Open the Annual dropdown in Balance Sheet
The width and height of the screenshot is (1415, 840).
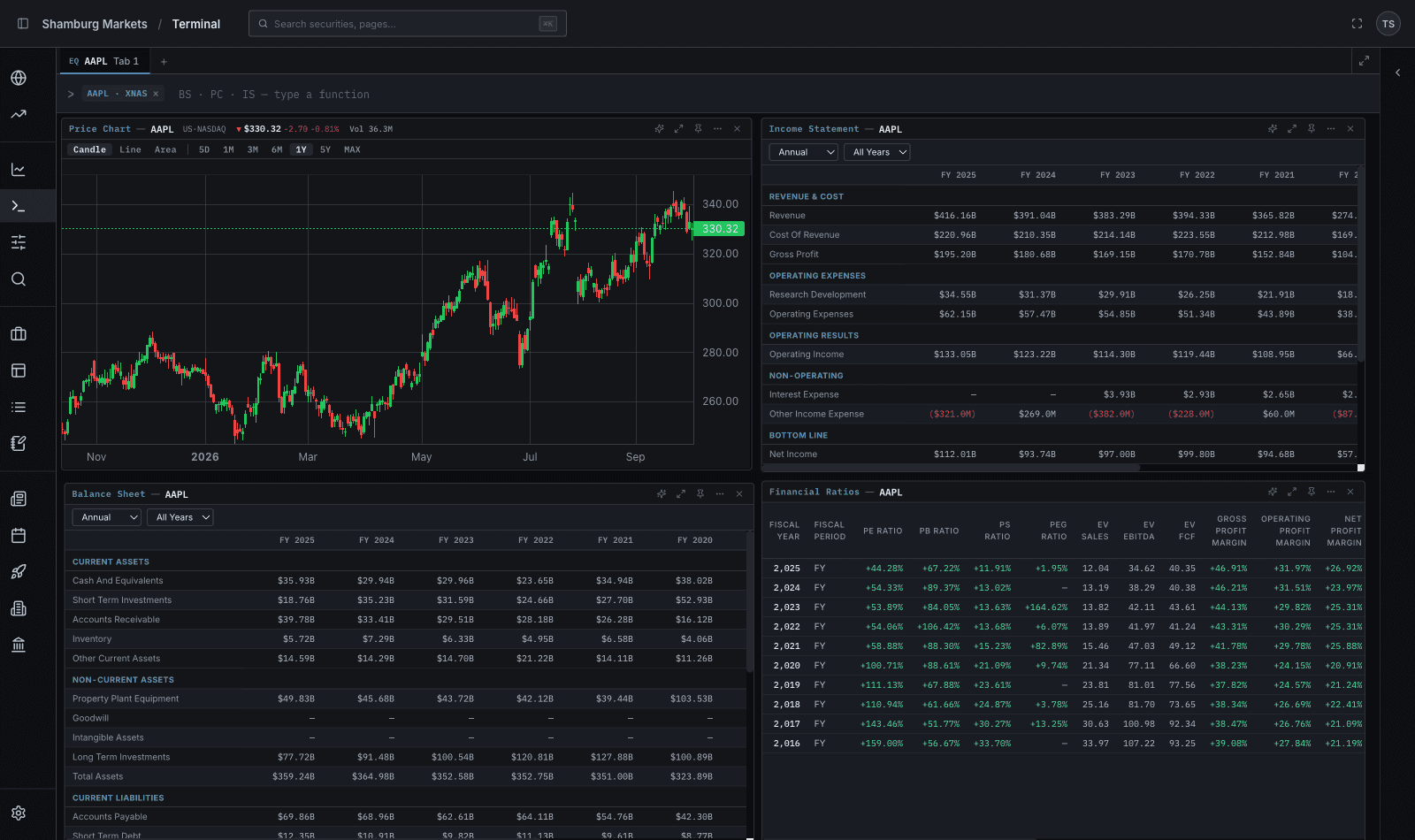pos(107,517)
